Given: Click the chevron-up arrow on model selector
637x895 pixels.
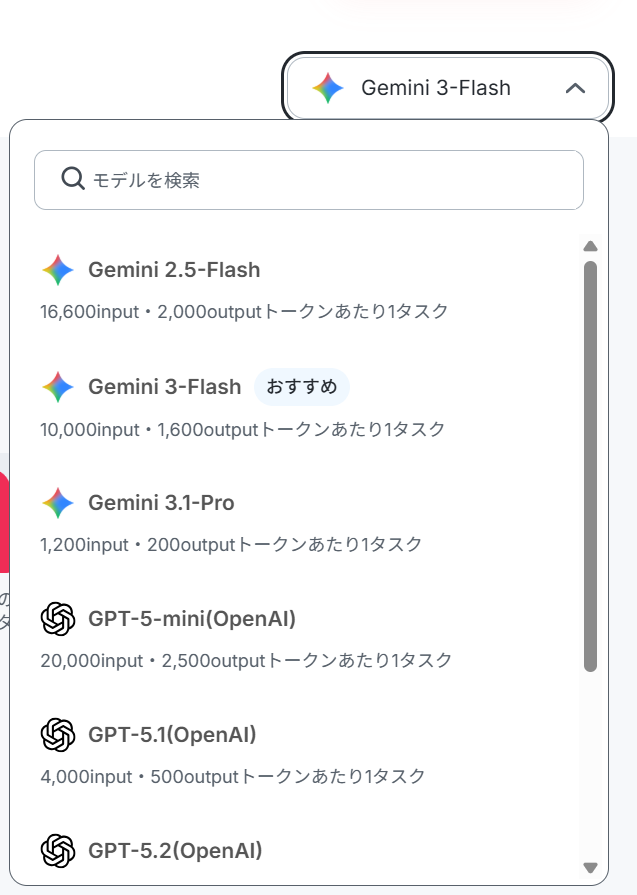Looking at the screenshot, I should pos(575,88).
